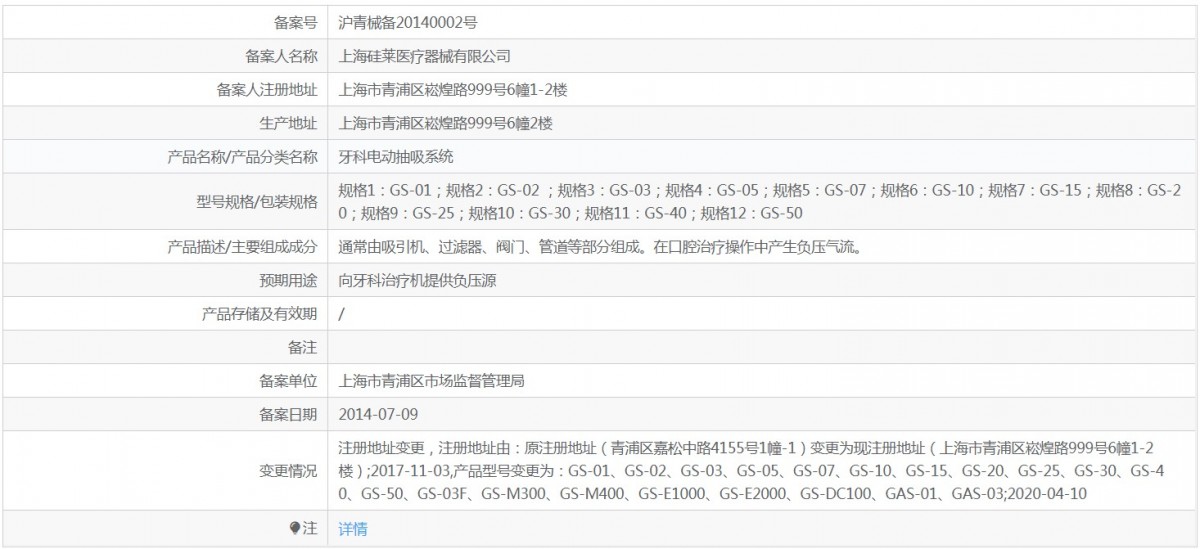
Task: Click the 备注 row label
Action: pos(303,347)
